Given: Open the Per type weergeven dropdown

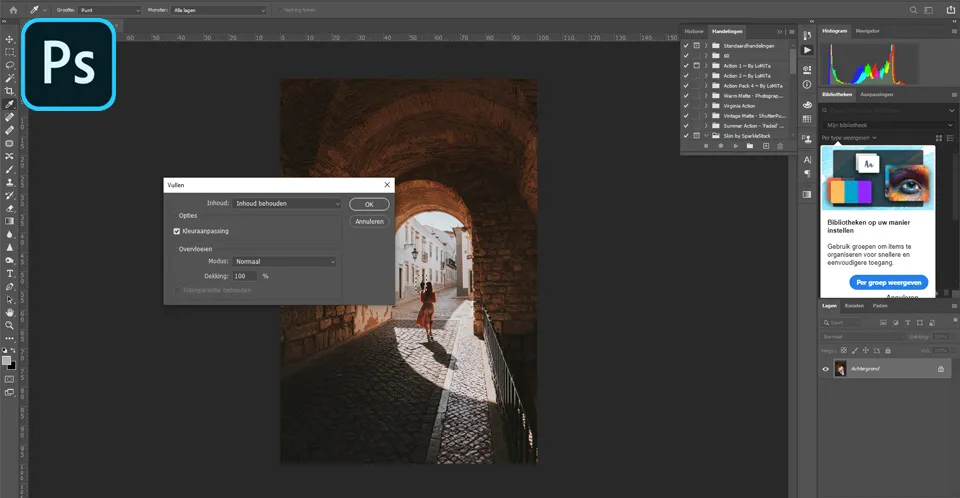Looking at the screenshot, I should (x=849, y=138).
